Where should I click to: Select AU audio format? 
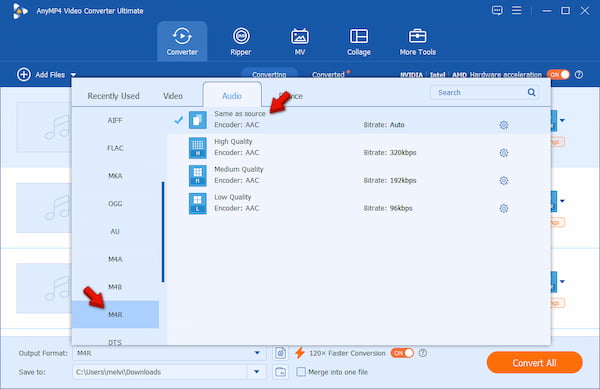tap(115, 231)
